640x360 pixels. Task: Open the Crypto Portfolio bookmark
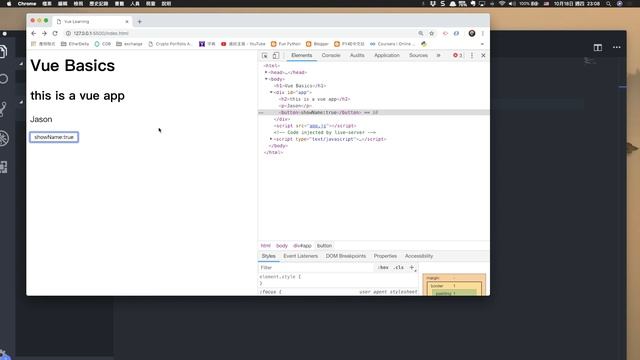(170, 44)
